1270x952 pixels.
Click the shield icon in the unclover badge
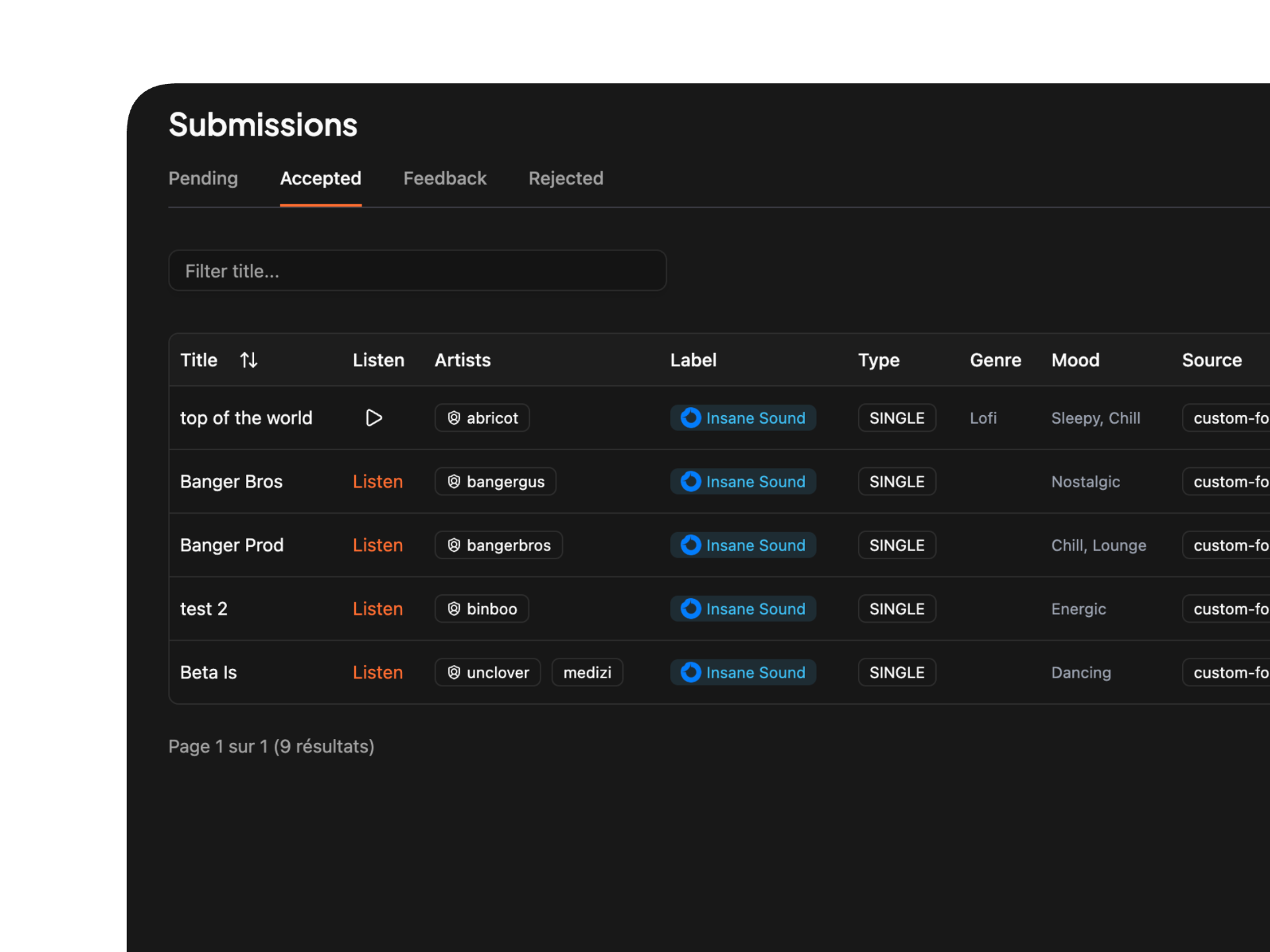454,672
